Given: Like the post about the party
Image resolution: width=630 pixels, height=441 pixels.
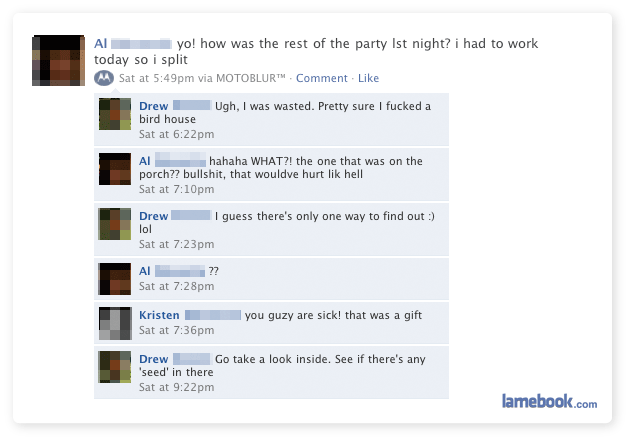Looking at the screenshot, I should tap(368, 78).
